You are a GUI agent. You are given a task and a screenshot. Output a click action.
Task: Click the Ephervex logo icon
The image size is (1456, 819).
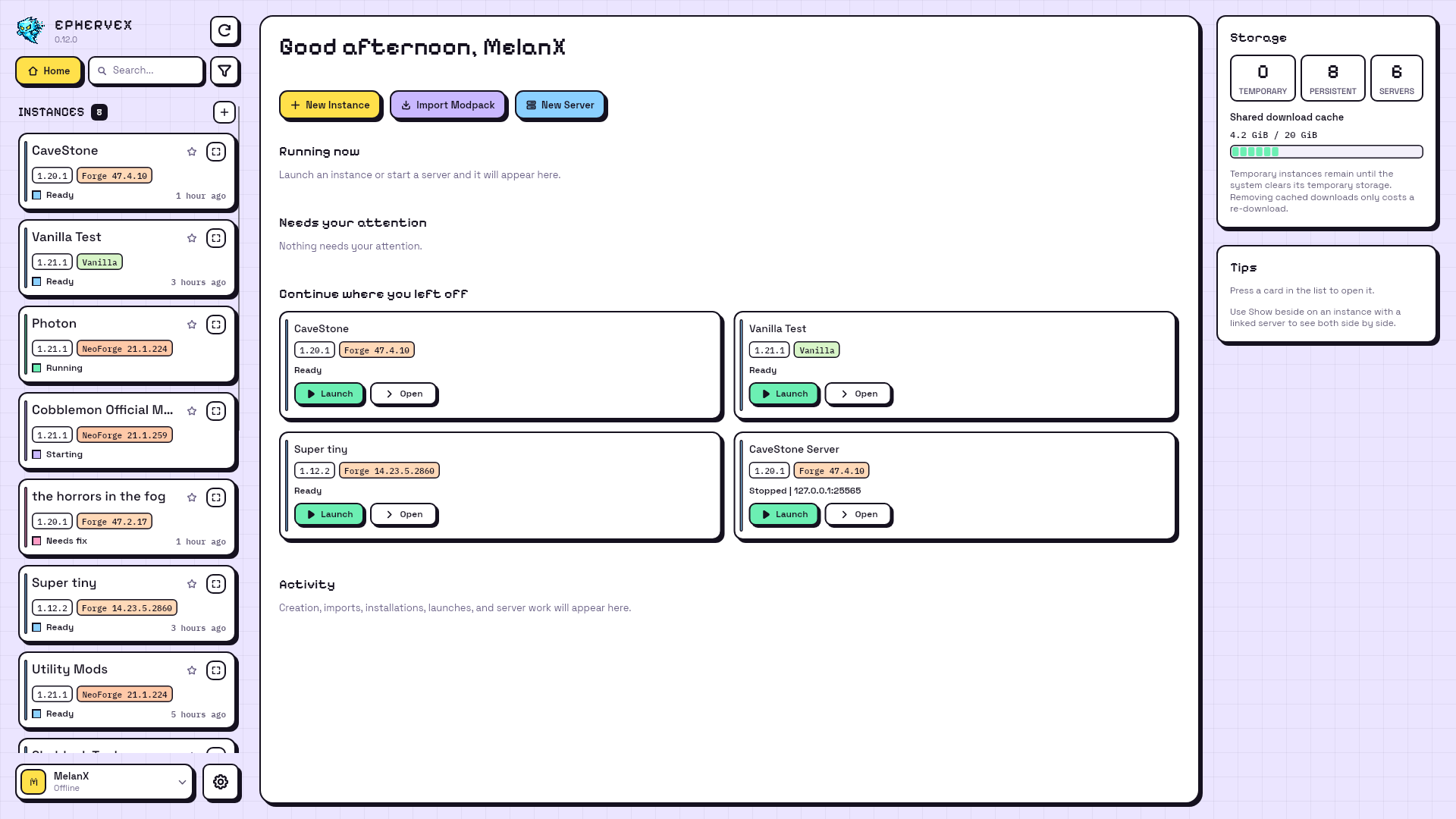(x=31, y=30)
